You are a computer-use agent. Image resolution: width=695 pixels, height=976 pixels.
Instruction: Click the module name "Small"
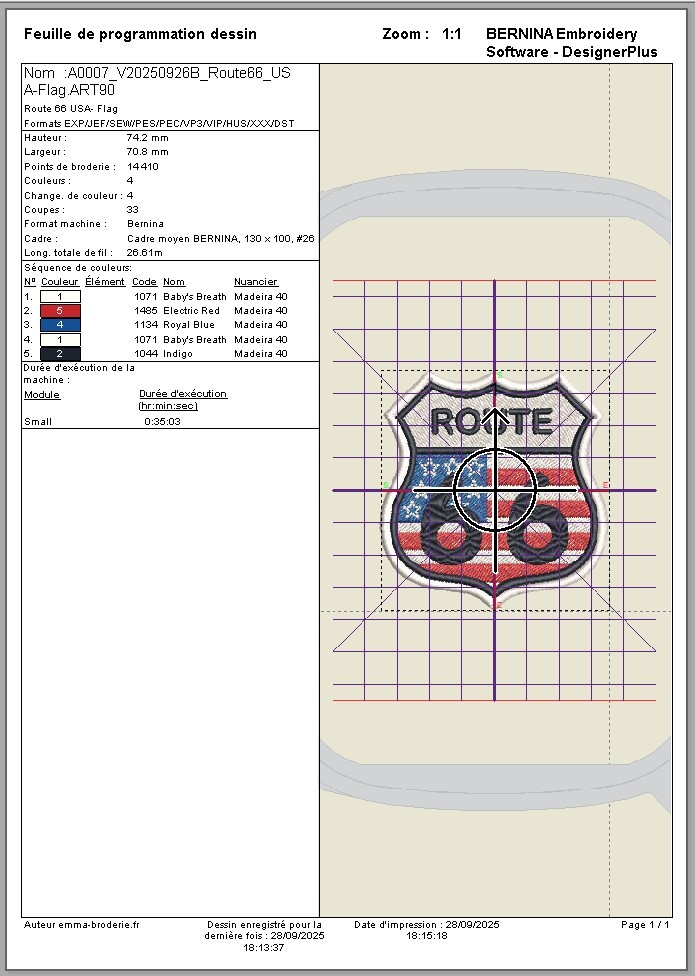click(38, 422)
